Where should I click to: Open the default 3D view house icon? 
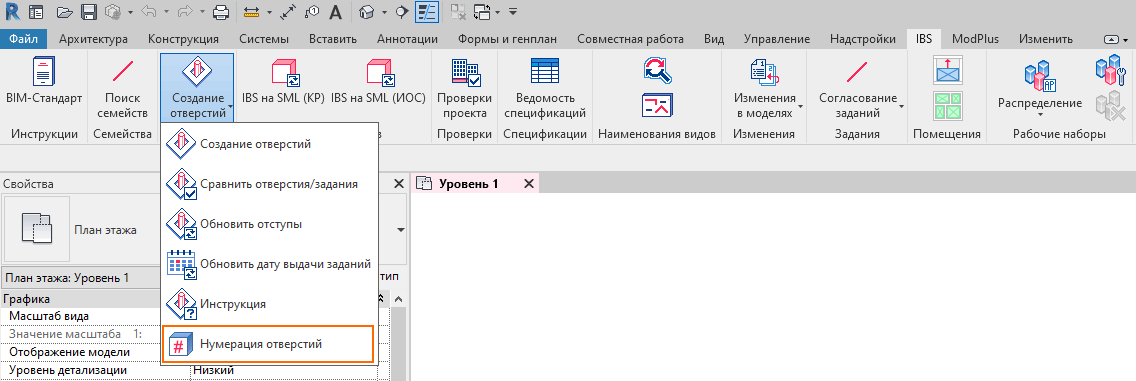(368, 12)
